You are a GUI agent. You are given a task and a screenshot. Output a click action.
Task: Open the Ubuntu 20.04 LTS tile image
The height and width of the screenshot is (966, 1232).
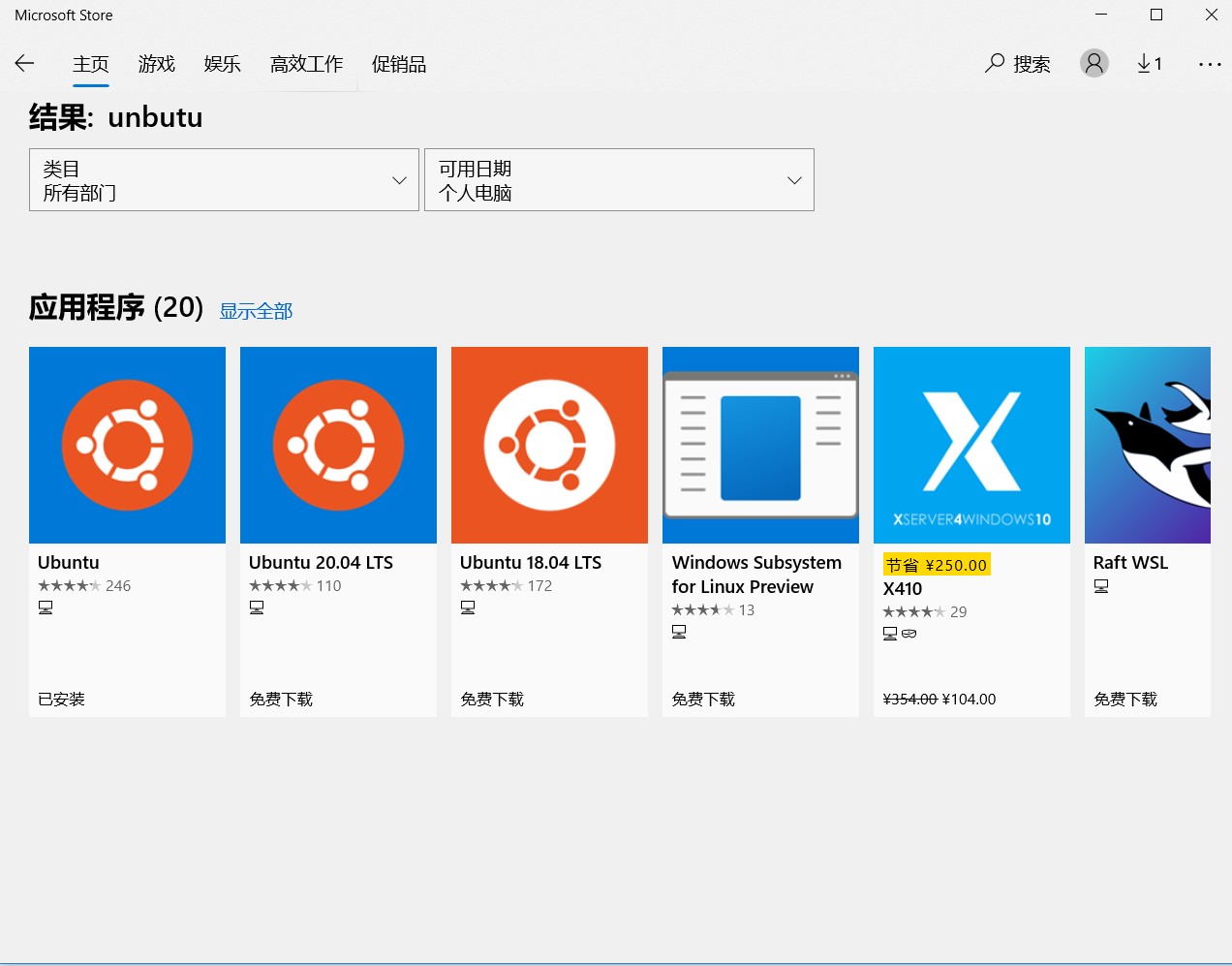pyautogui.click(x=338, y=445)
